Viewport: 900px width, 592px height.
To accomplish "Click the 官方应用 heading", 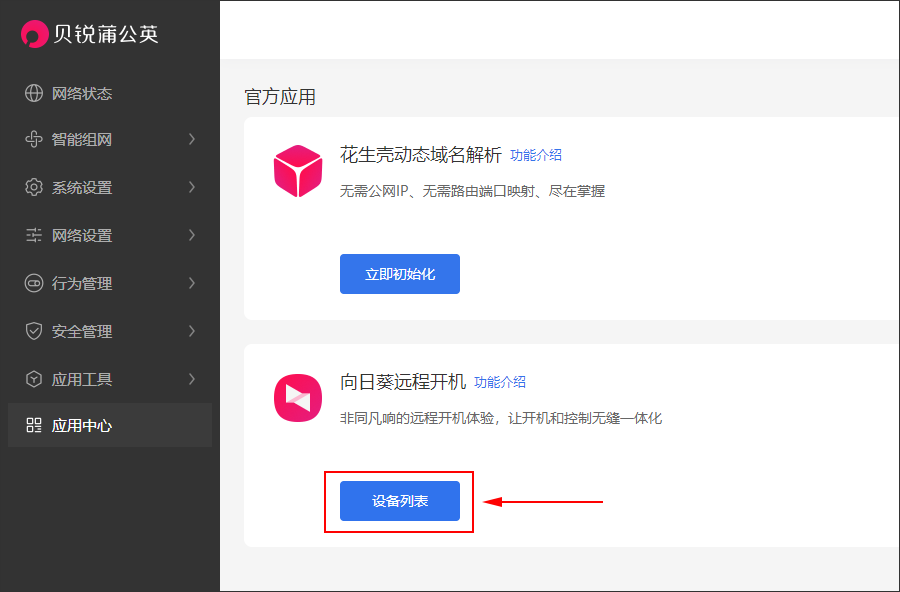I will coord(280,96).
